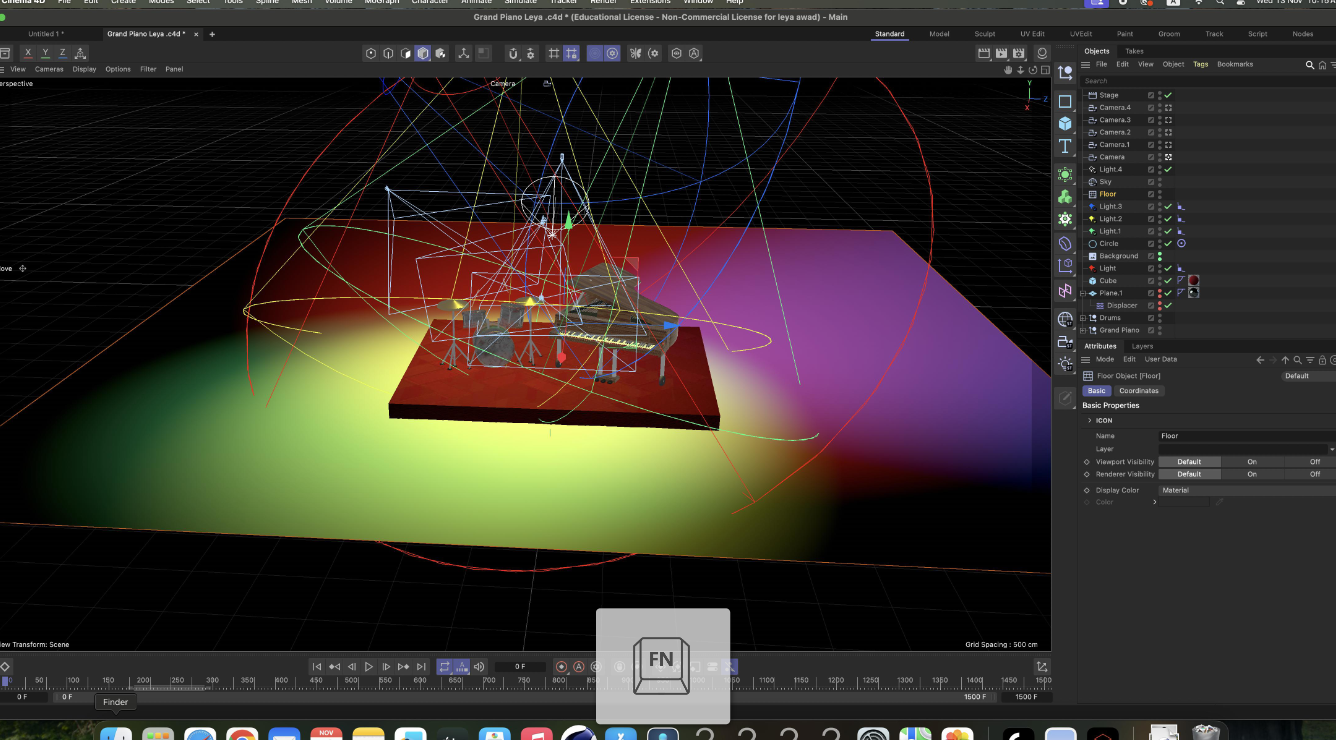Toggle Displacer enable checkmark
This screenshot has height=740, width=1336.
pos(1168,305)
